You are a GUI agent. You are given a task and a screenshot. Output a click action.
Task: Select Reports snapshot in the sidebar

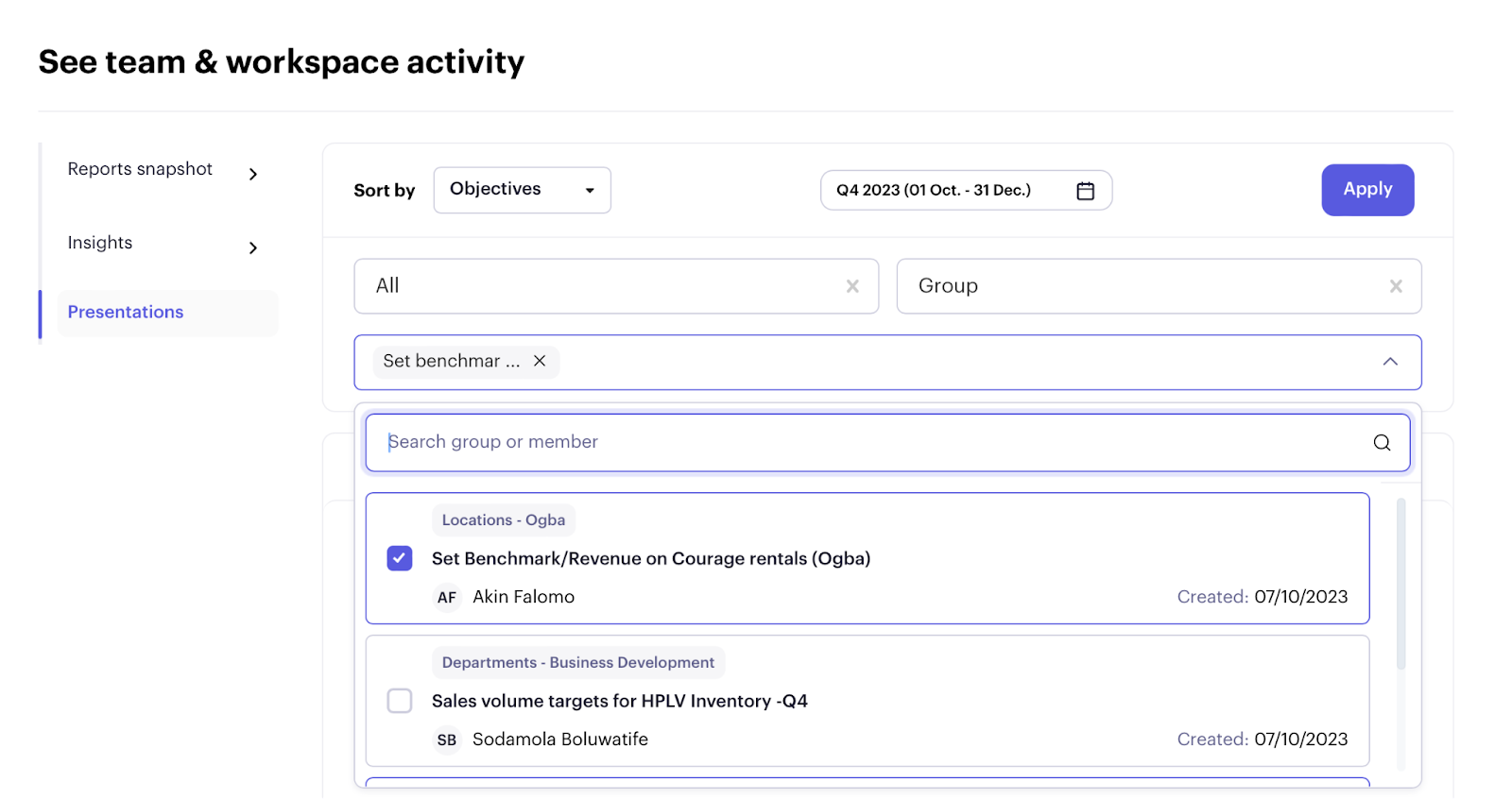[140, 169]
